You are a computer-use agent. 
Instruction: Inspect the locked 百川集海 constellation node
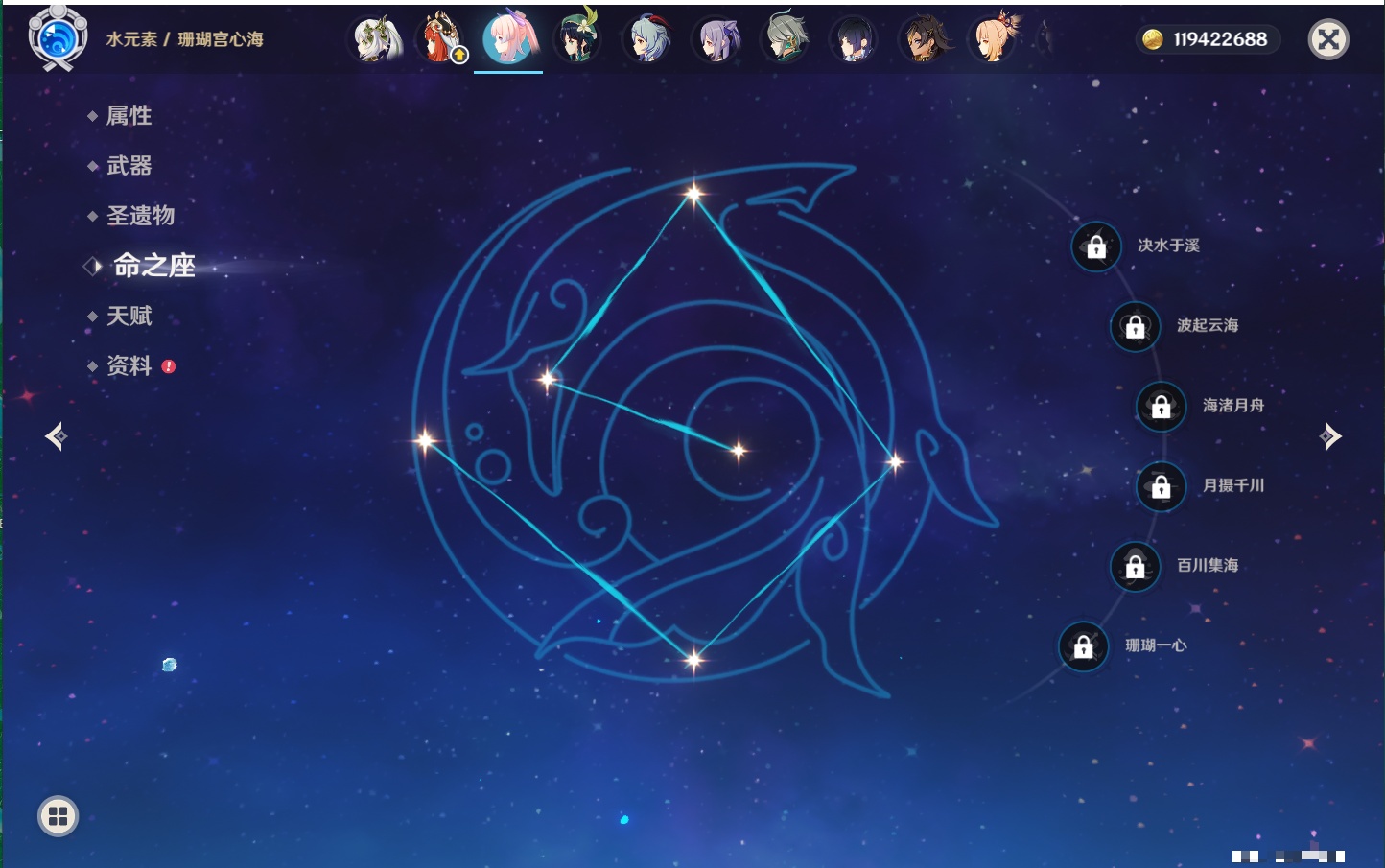[1136, 567]
